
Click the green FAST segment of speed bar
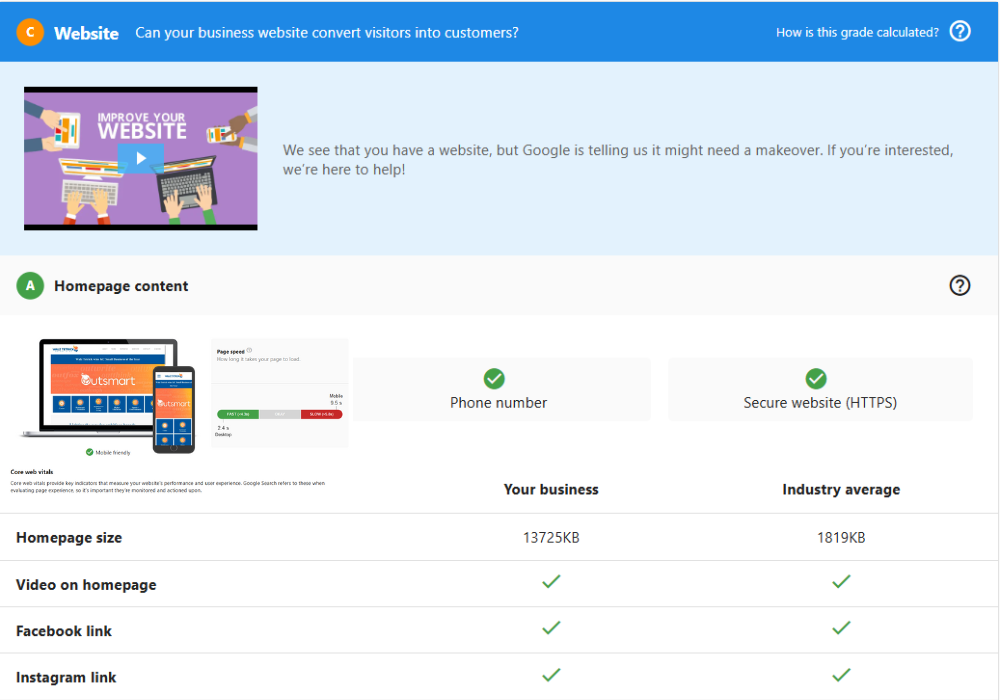[x=238, y=414]
